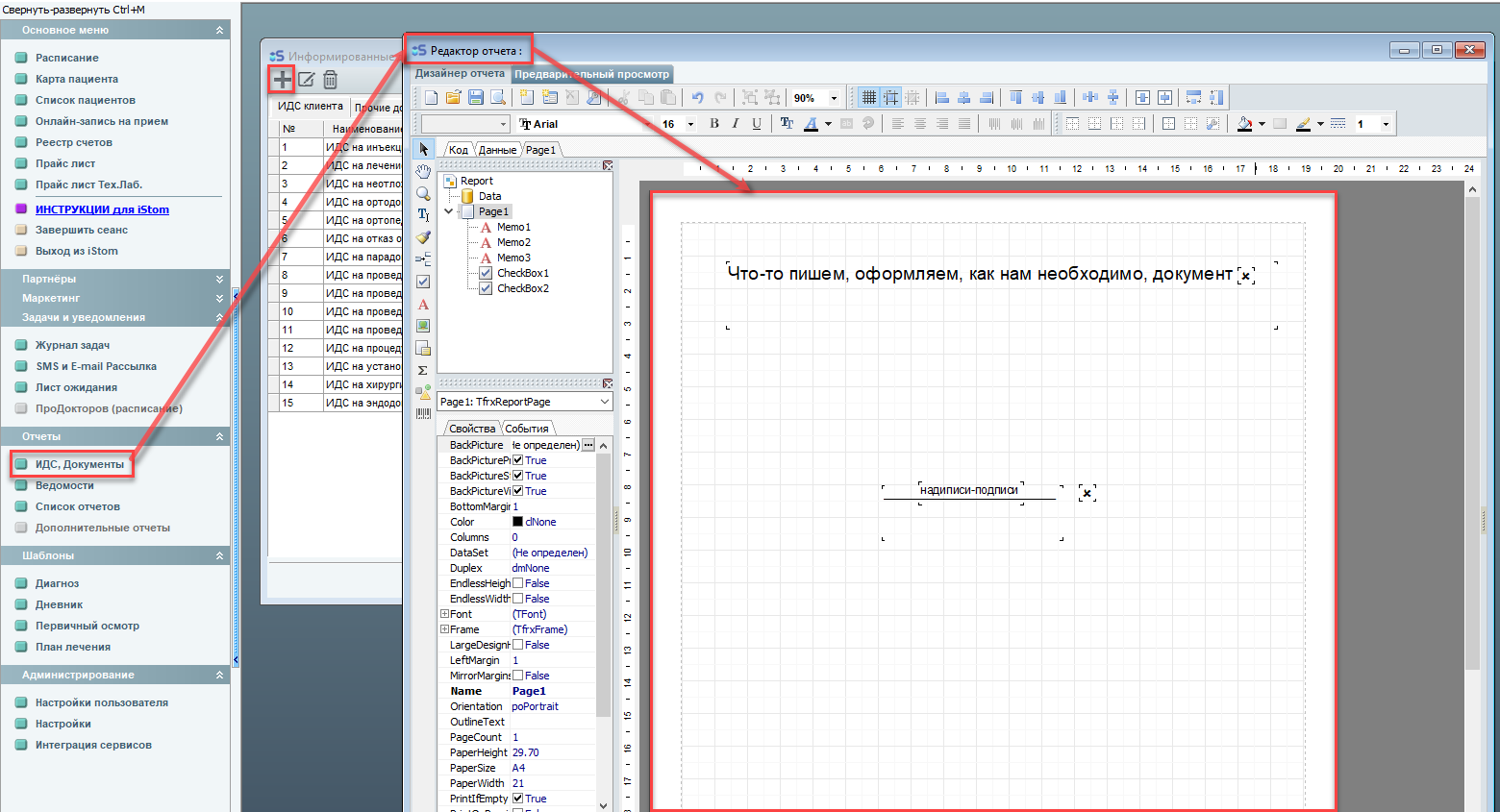This screenshot has width=1500, height=812.
Task: Open the События tab
Action: tap(527, 429)
